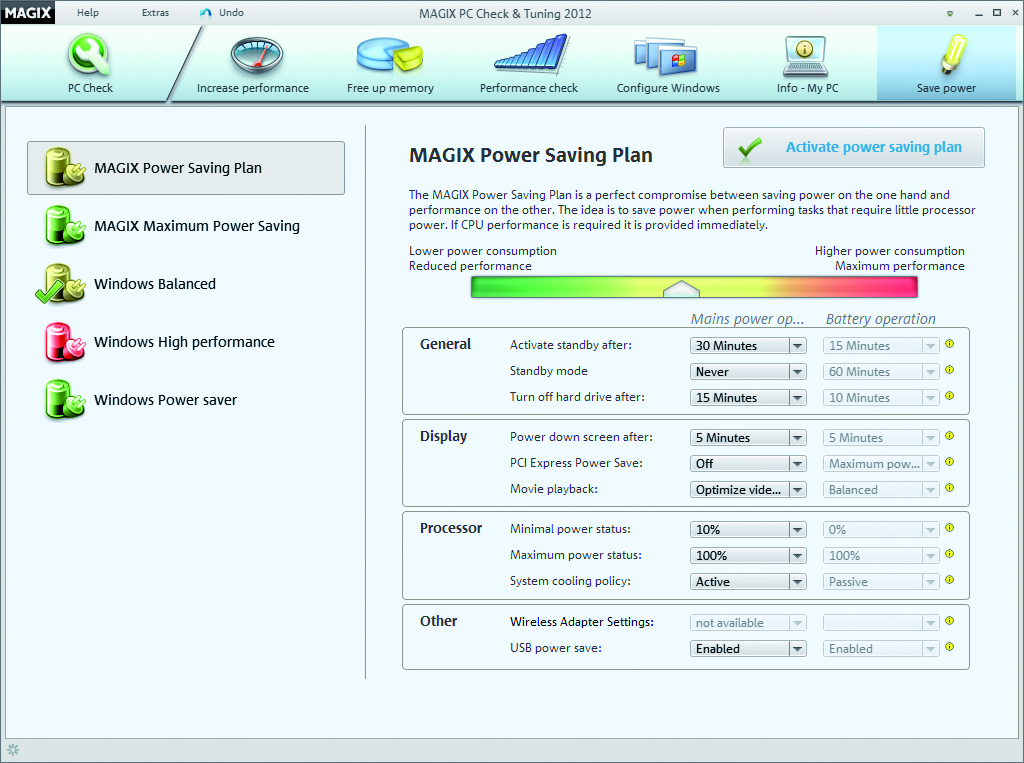The height and width of the screenshot is (763, 1024).
Task: Open mains PCI Express Power Save dropdown
Action: pos(748,464)
